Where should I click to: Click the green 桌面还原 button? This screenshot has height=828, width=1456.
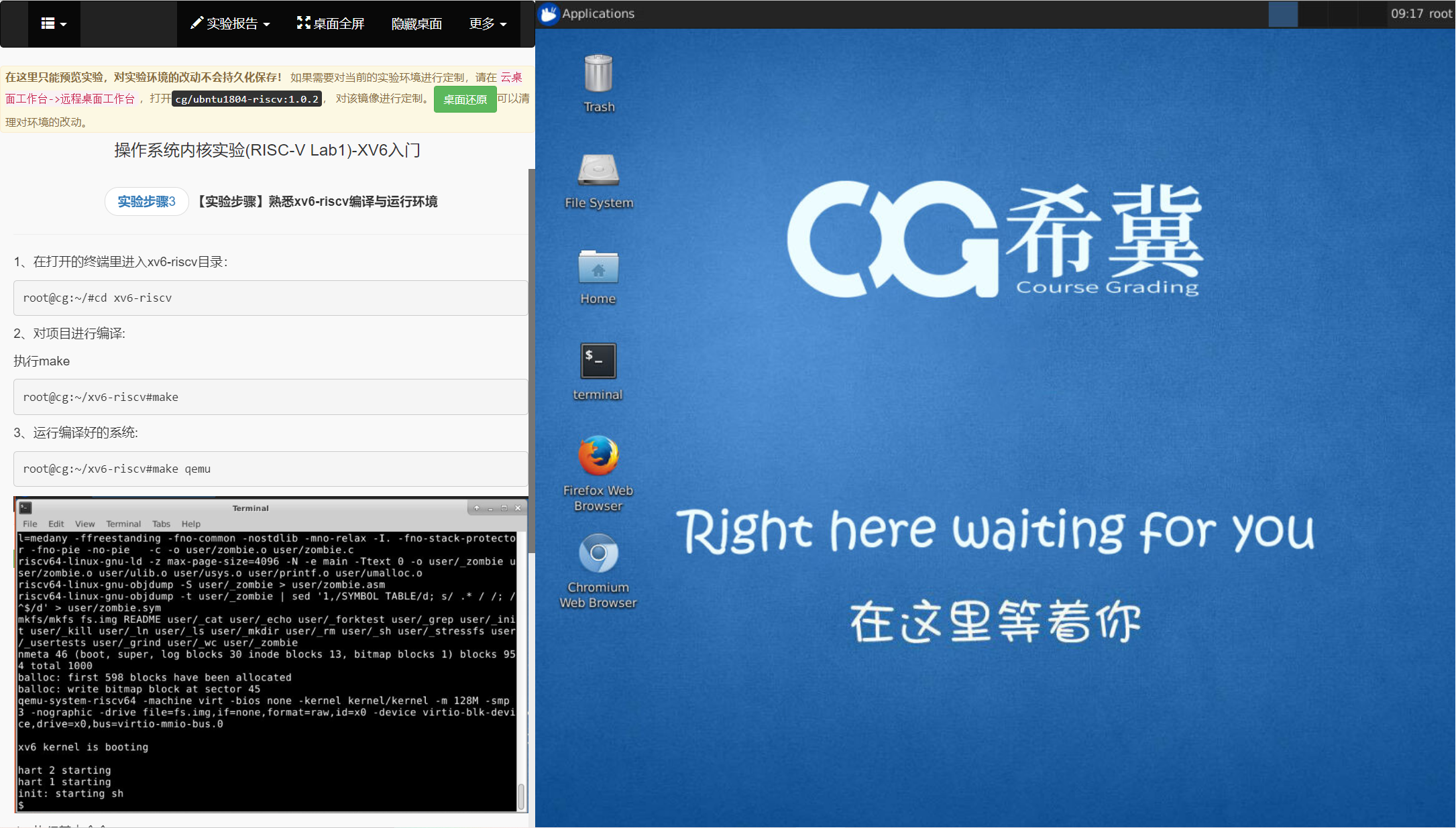[465, 99]
